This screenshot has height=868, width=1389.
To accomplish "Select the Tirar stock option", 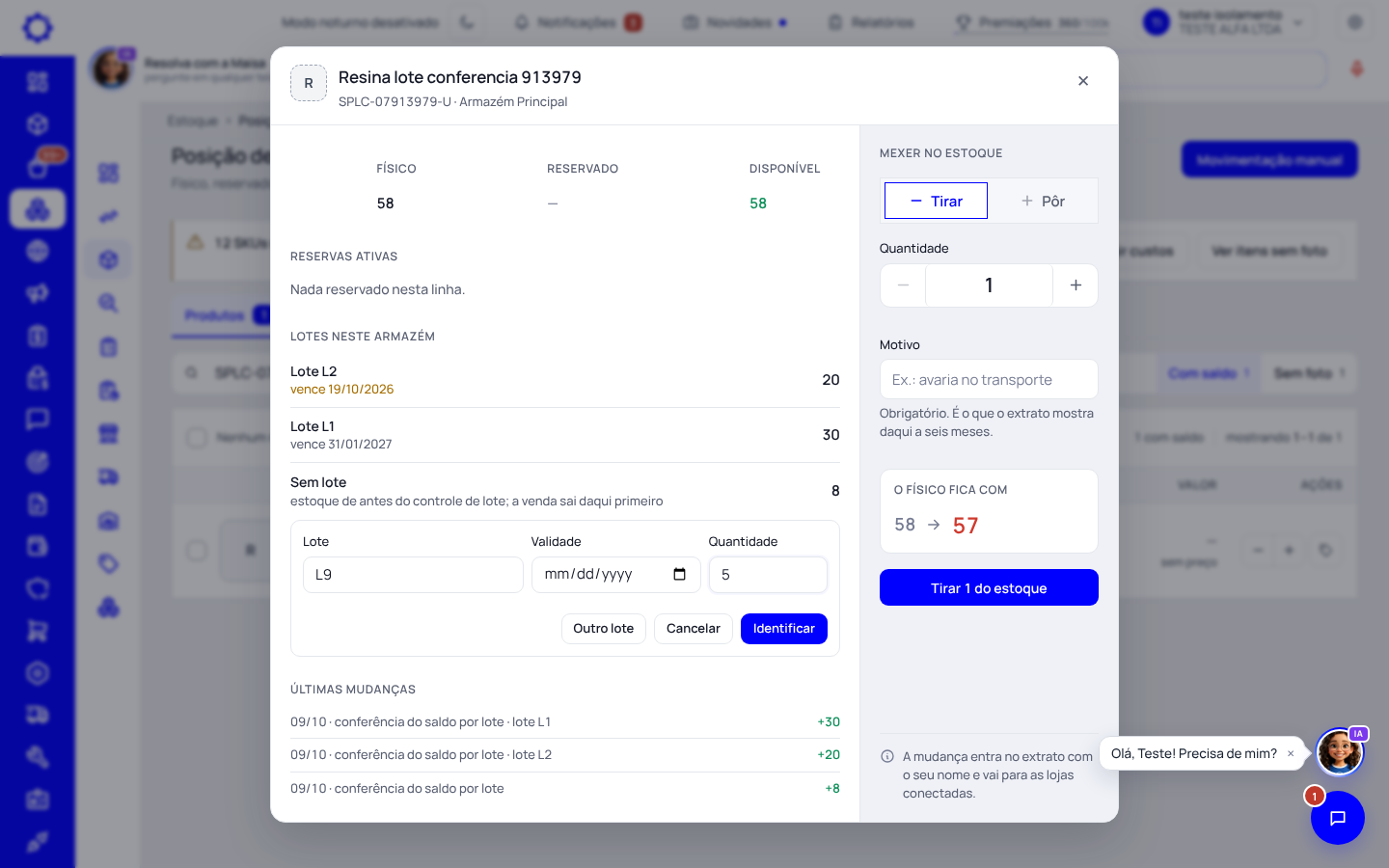I will click(x=936, y=201).
